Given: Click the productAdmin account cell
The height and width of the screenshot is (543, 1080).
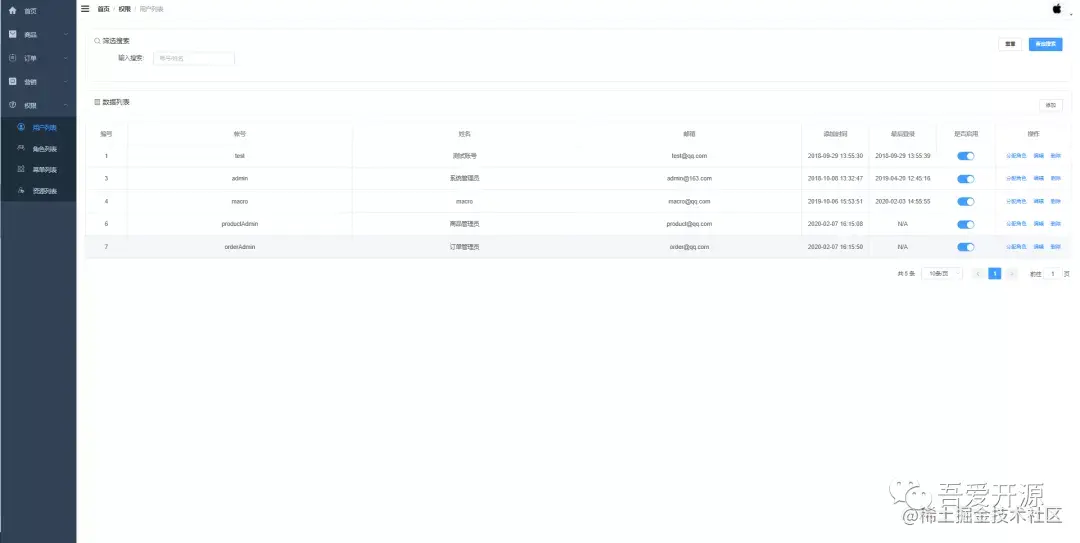Looking at the screenshot, I should [x=240, y=224].
